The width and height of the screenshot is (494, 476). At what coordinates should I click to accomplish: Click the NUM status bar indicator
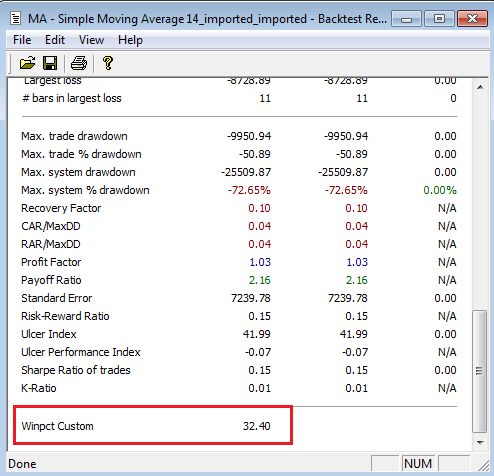[418, 464]
